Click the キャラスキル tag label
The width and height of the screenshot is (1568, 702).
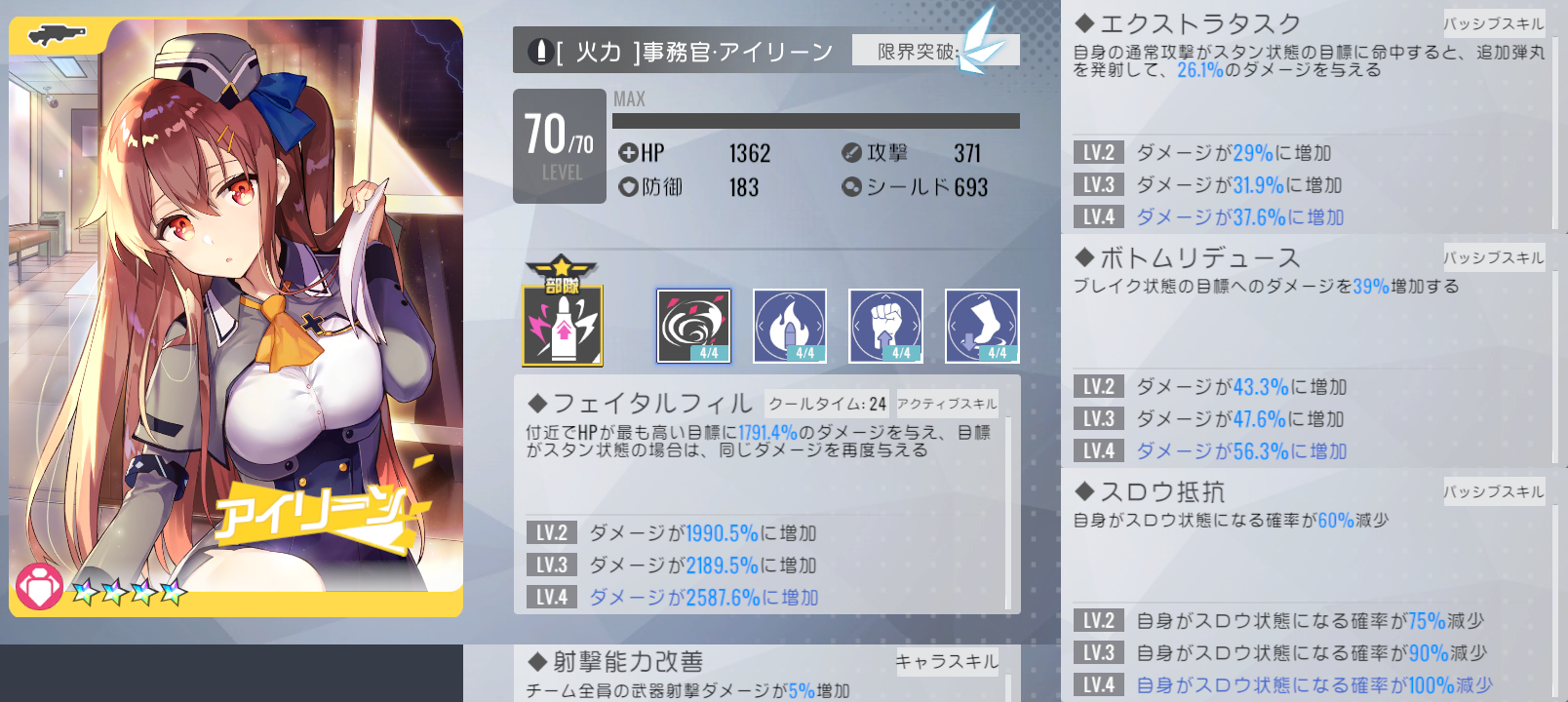tap(947, 662)
